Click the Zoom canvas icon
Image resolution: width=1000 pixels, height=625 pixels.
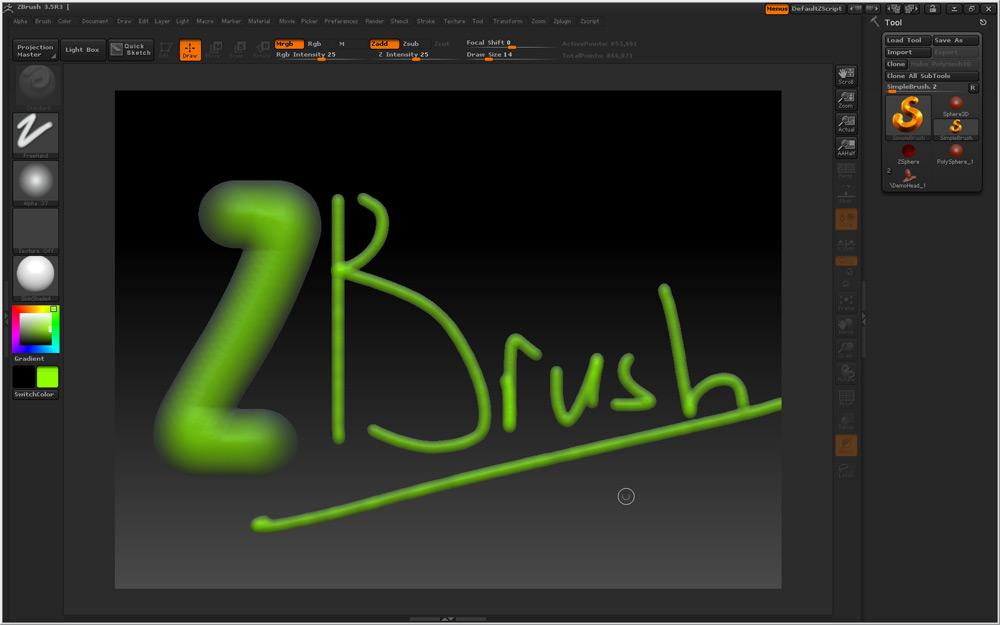click(846, 99)
